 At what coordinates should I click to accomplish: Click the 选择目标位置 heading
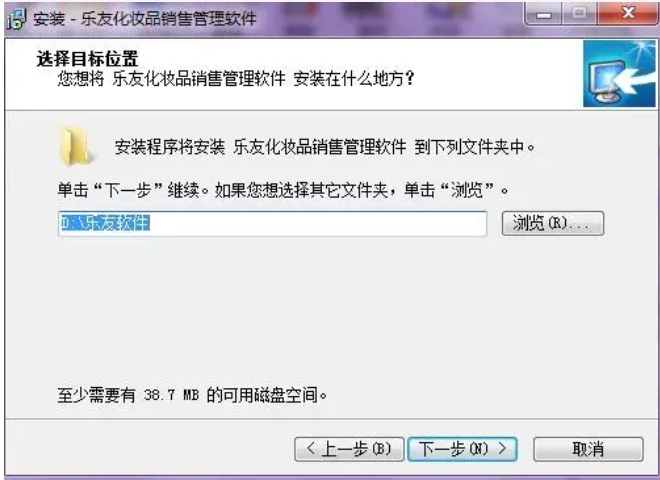pyautogui.click(x=88, y=59)
